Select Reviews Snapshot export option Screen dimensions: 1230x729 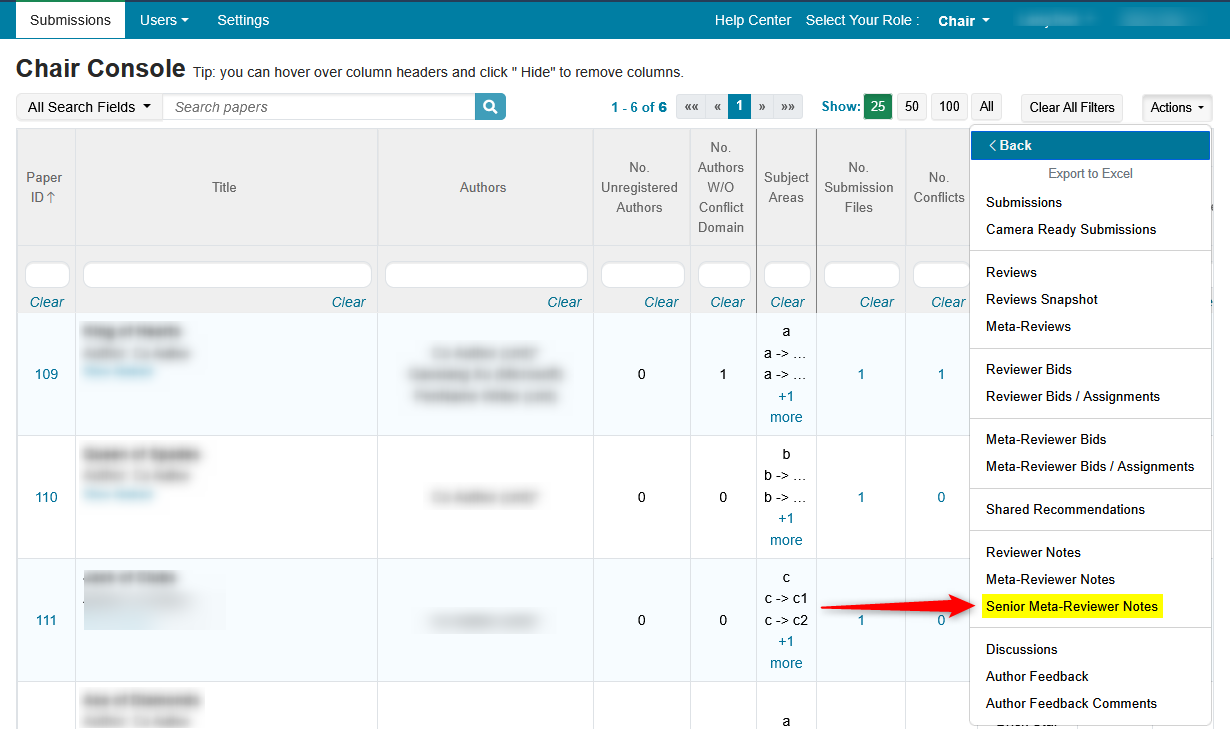click(x=1042, y=299)
